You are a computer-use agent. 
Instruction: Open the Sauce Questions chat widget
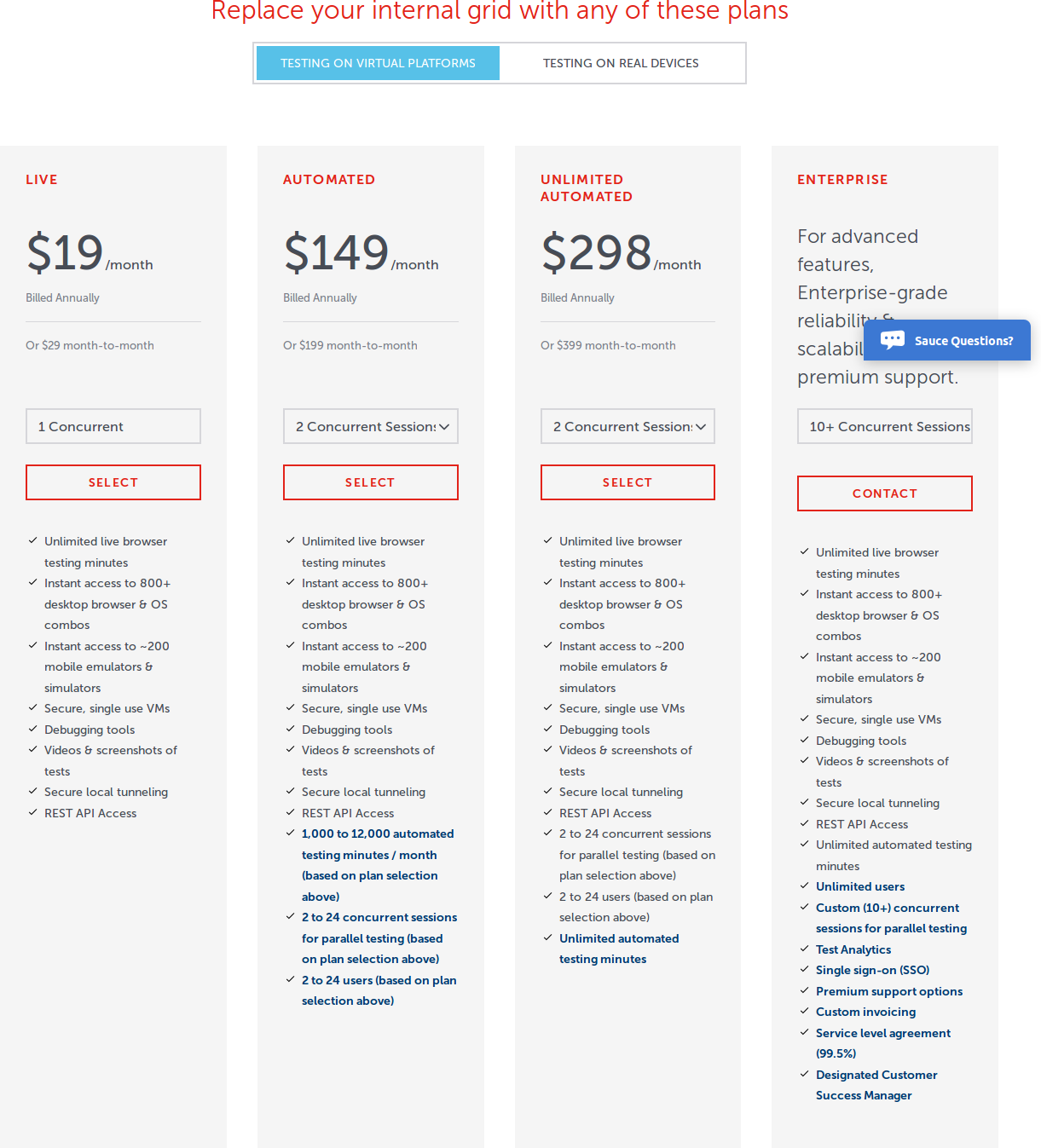point(946,340)
